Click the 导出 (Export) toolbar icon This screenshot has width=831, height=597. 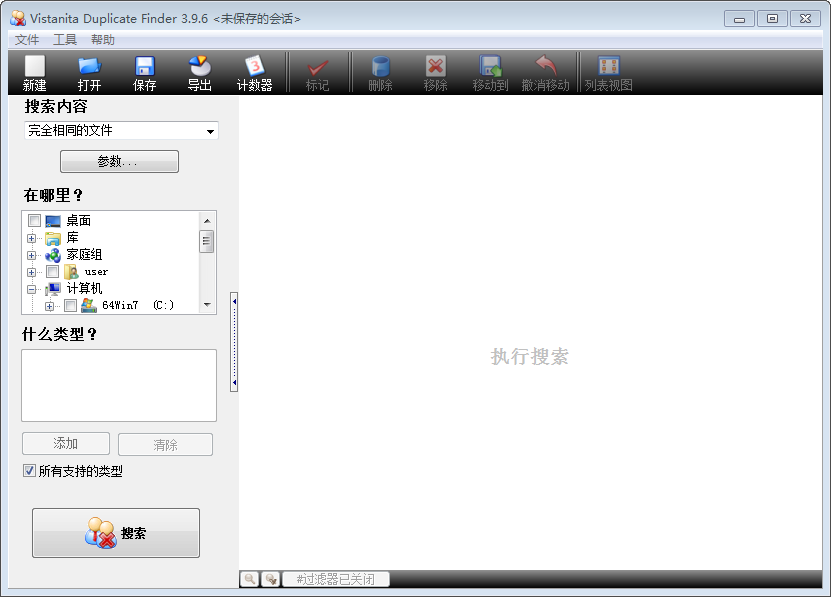pyautogui.click(x=199, y=73)
